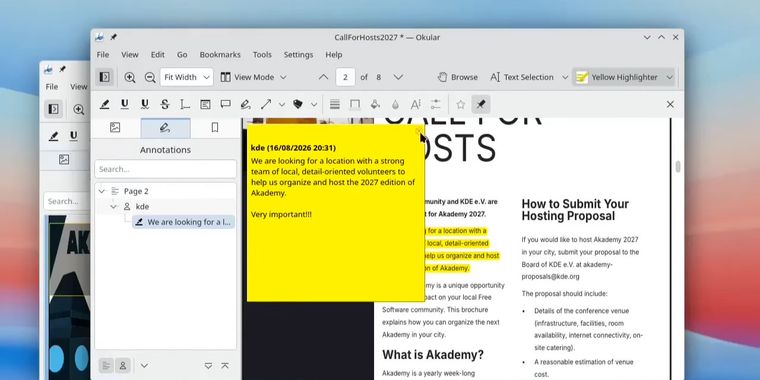This screenshot has height=380, width=760.
Task: Open the Go menu
Action: [x=182, y=55]
